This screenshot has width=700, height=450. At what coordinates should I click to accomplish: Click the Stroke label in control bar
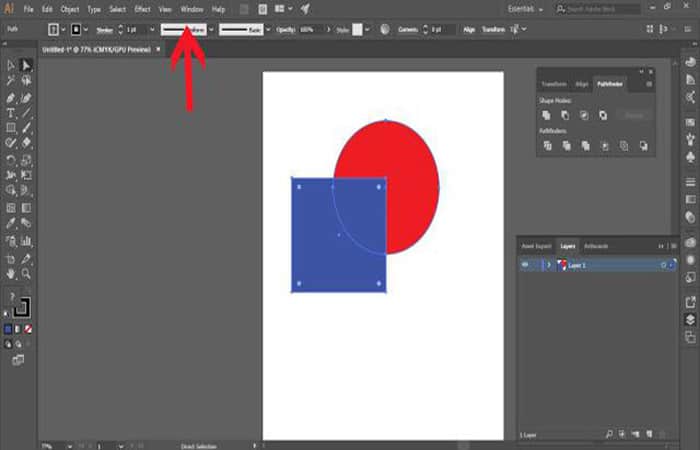tap(104, 30)
